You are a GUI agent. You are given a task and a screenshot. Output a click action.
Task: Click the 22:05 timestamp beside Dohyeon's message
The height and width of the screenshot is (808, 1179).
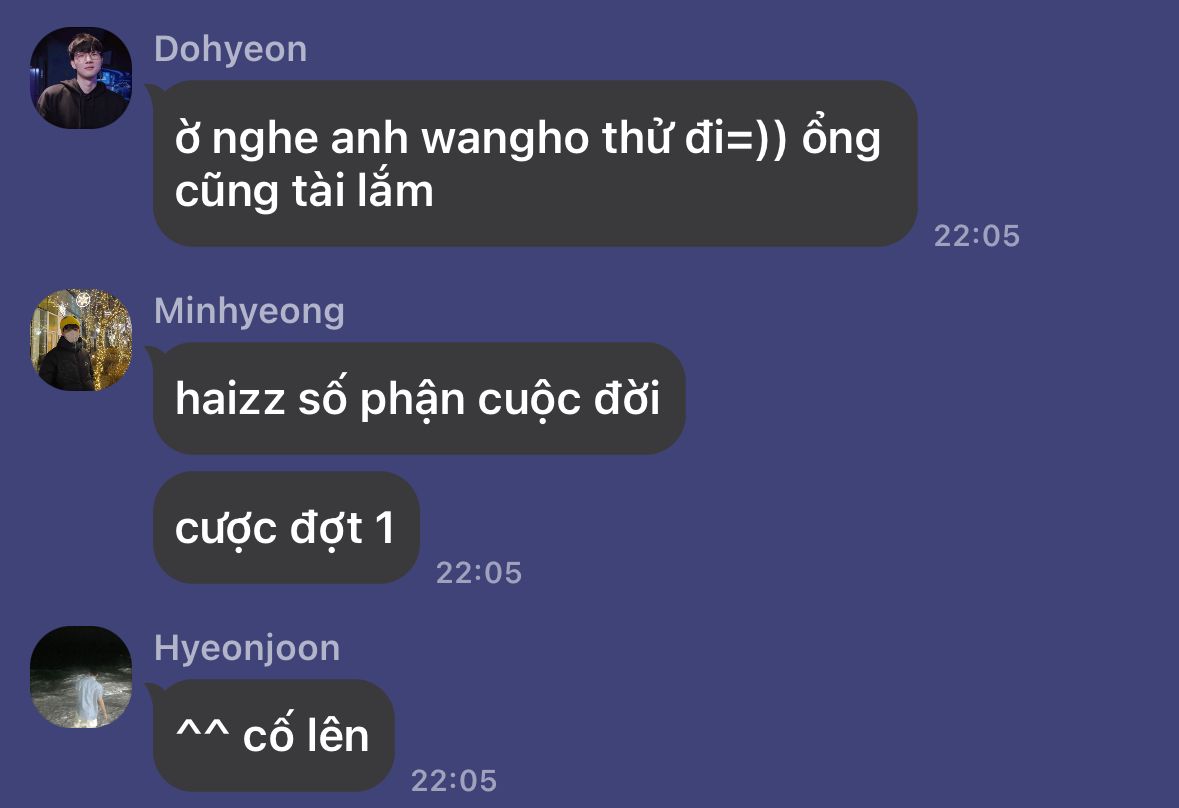[977, 236]
